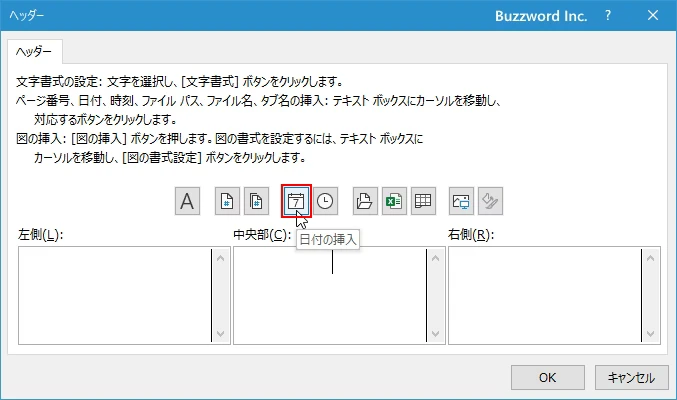677x400 pixels.
Task: Click the Insert Picture icon
Action: pos(461,201)
